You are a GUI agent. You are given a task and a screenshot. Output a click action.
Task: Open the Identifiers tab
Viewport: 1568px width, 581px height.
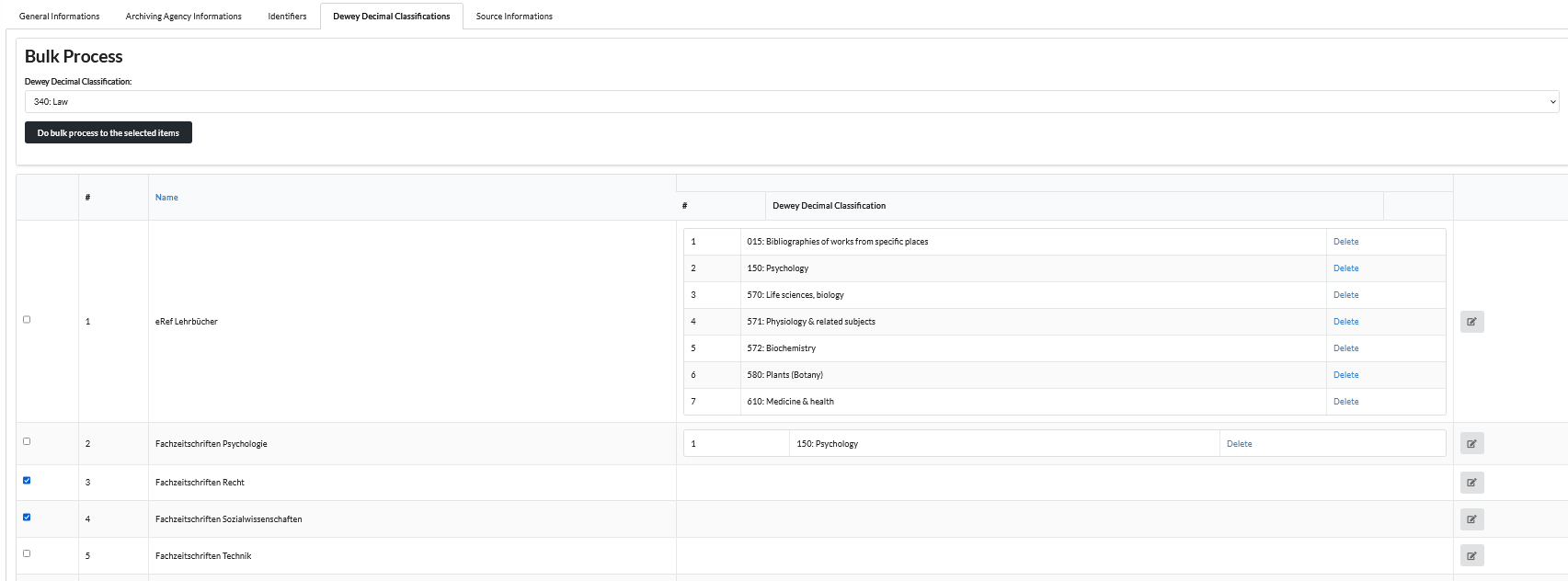click(x=287, y=17)
